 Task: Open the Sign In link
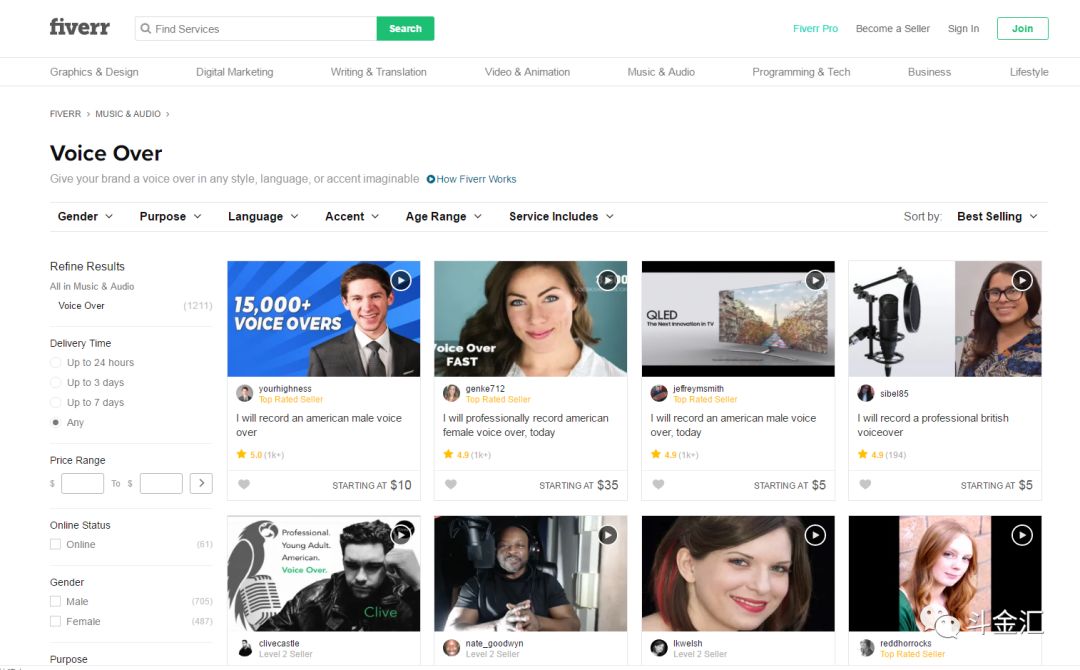963,28
